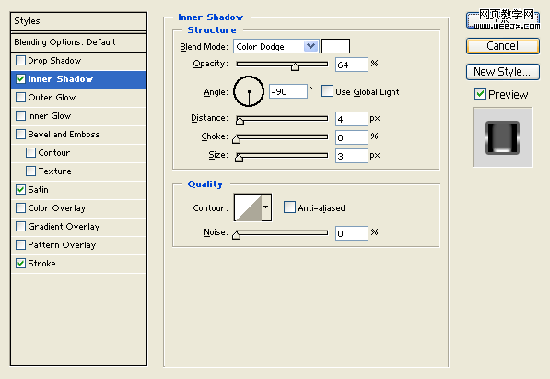Open the Contour curve thumbnail editor

pos(248,207)
